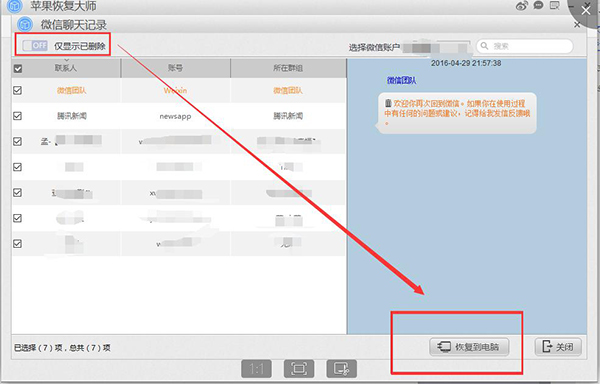Open the feedback note icon in title bar

point(554,5)
